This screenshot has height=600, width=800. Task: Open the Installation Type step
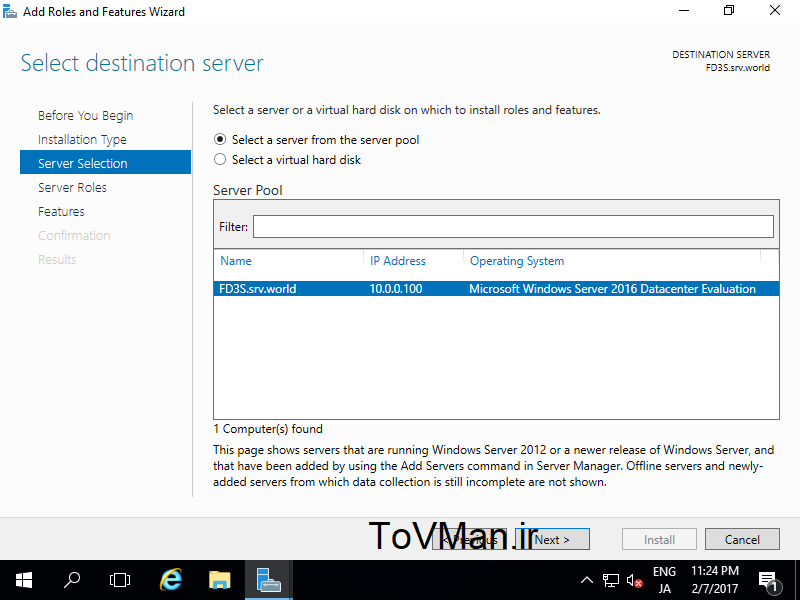point(82,140)
